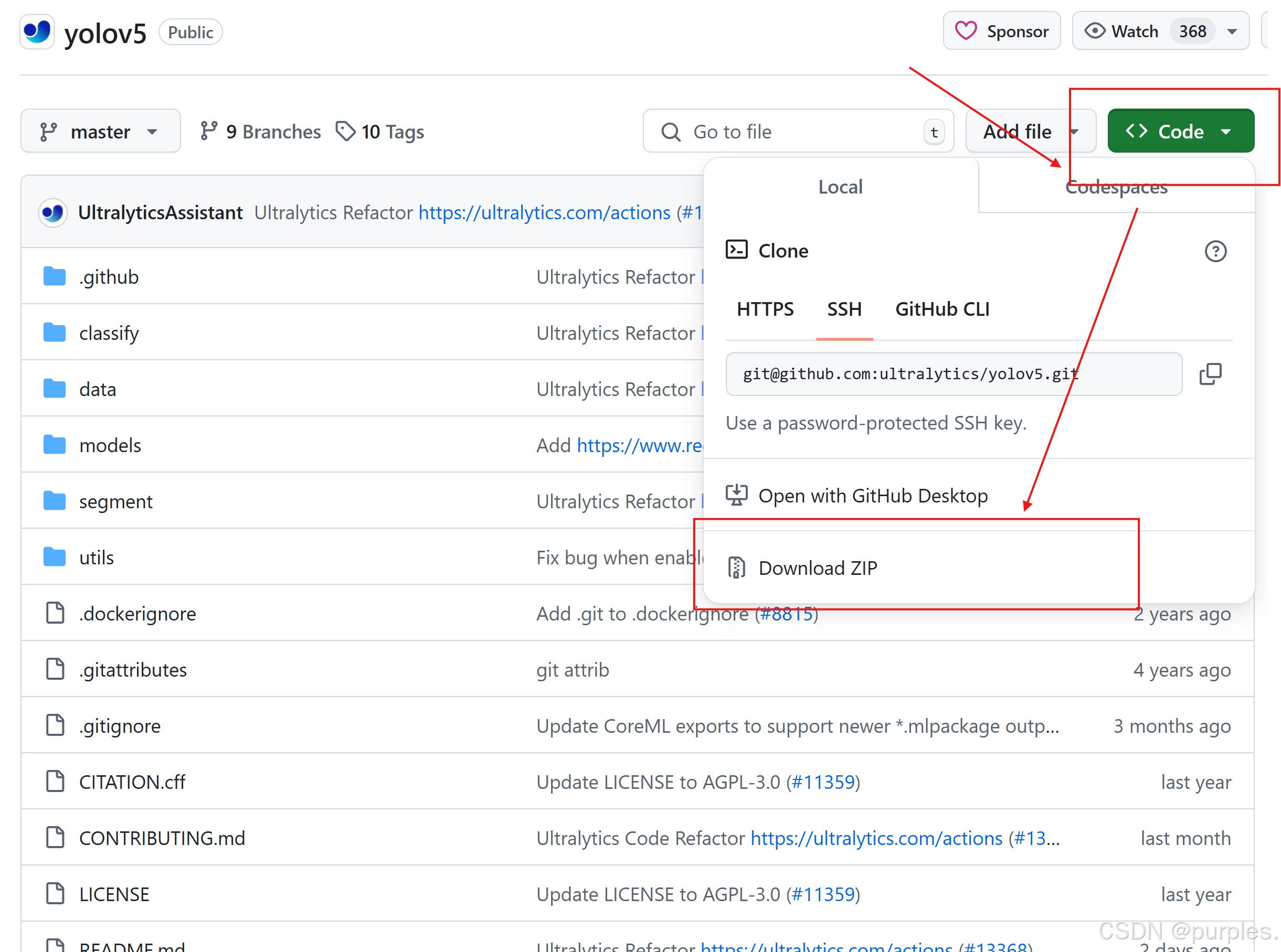The width and height of the screenshot is (1281, 952).
Task: Click the LICENSE file icon
Action: (x=55, y=894)
